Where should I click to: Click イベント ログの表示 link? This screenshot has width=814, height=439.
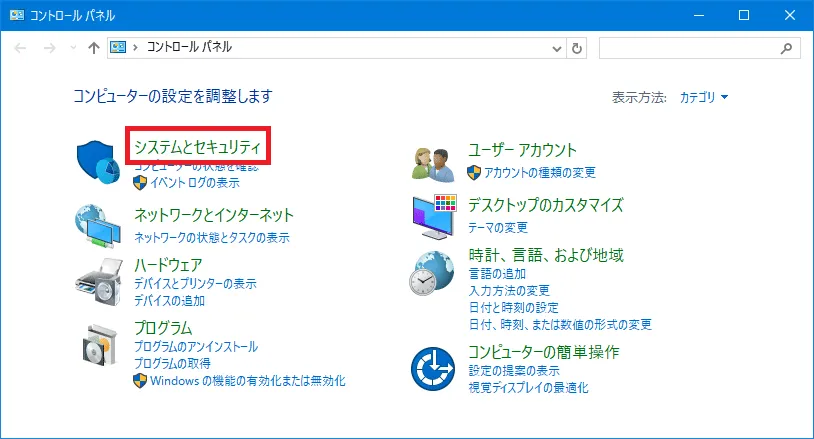[195, 183]
